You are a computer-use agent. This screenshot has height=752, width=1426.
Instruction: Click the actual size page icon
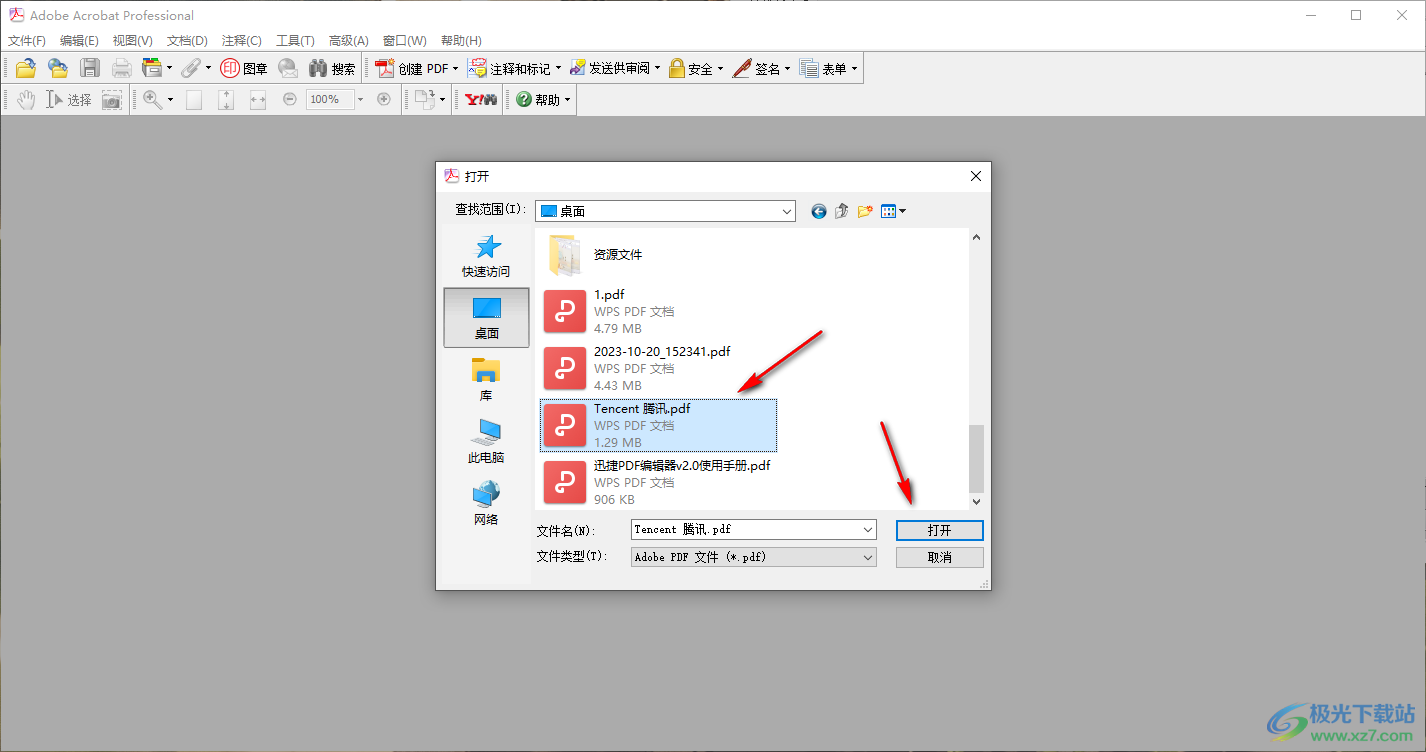coord(194,99)
